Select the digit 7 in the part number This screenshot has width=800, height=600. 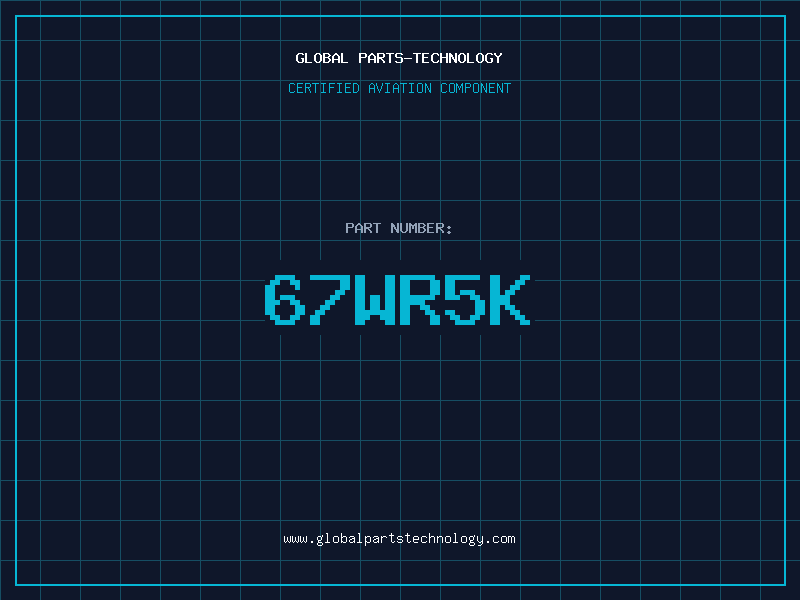[330, 300]
